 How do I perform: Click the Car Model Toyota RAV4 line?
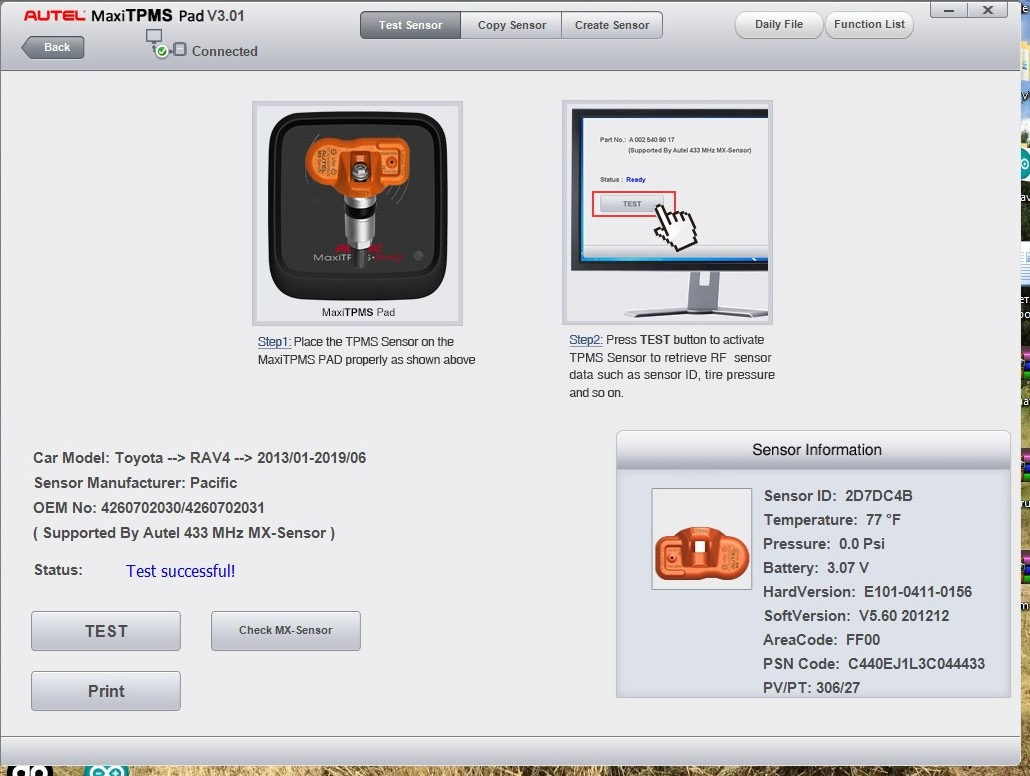(x=200, y=458)
